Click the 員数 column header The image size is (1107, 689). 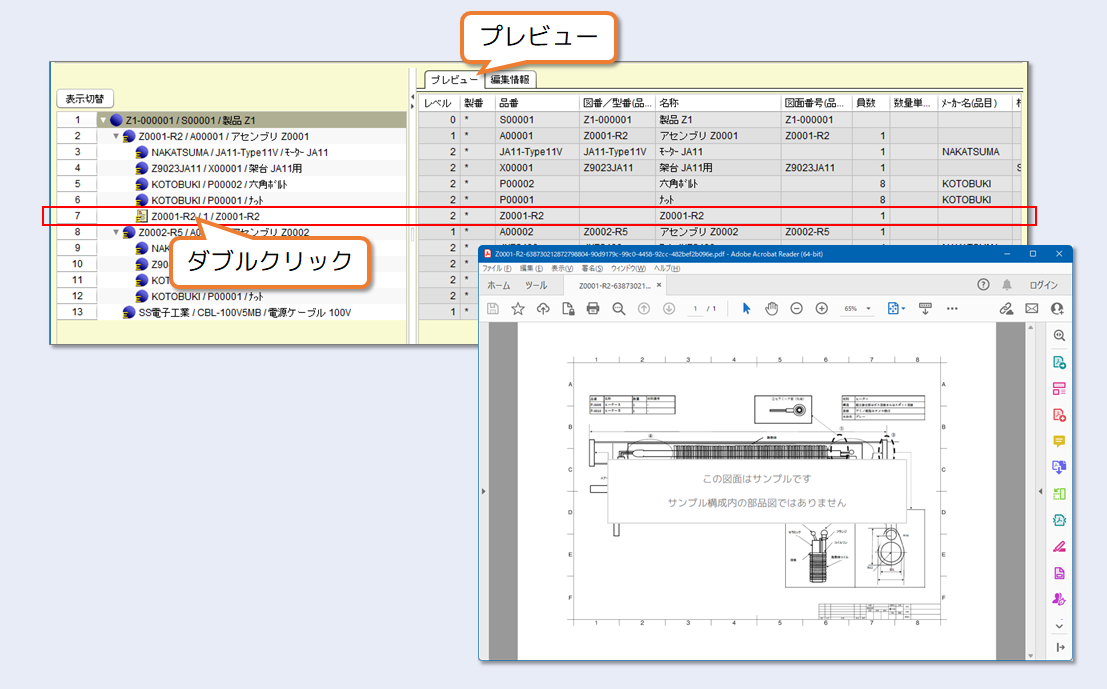coord(870,103)
